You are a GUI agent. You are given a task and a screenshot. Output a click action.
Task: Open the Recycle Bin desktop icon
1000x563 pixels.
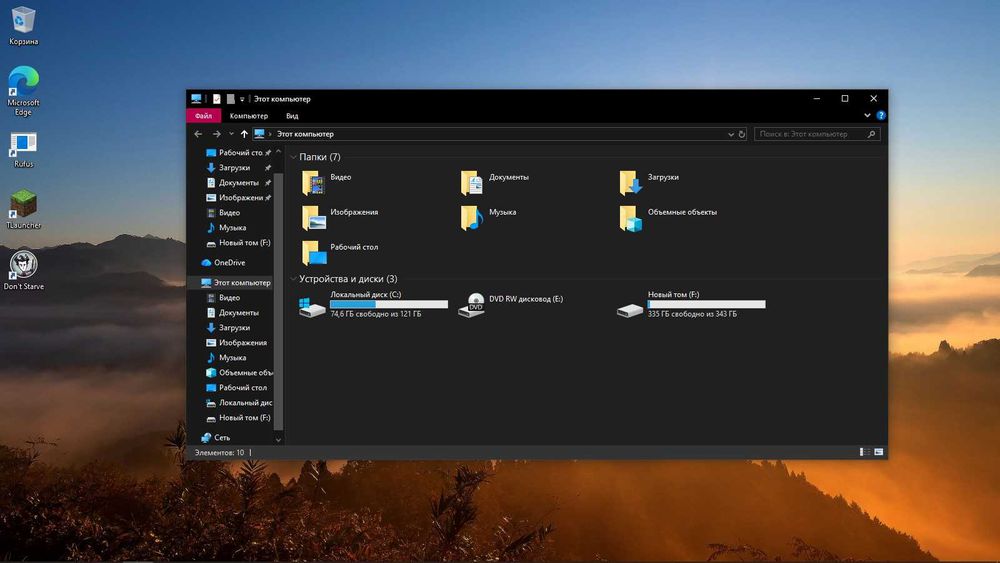23,26
